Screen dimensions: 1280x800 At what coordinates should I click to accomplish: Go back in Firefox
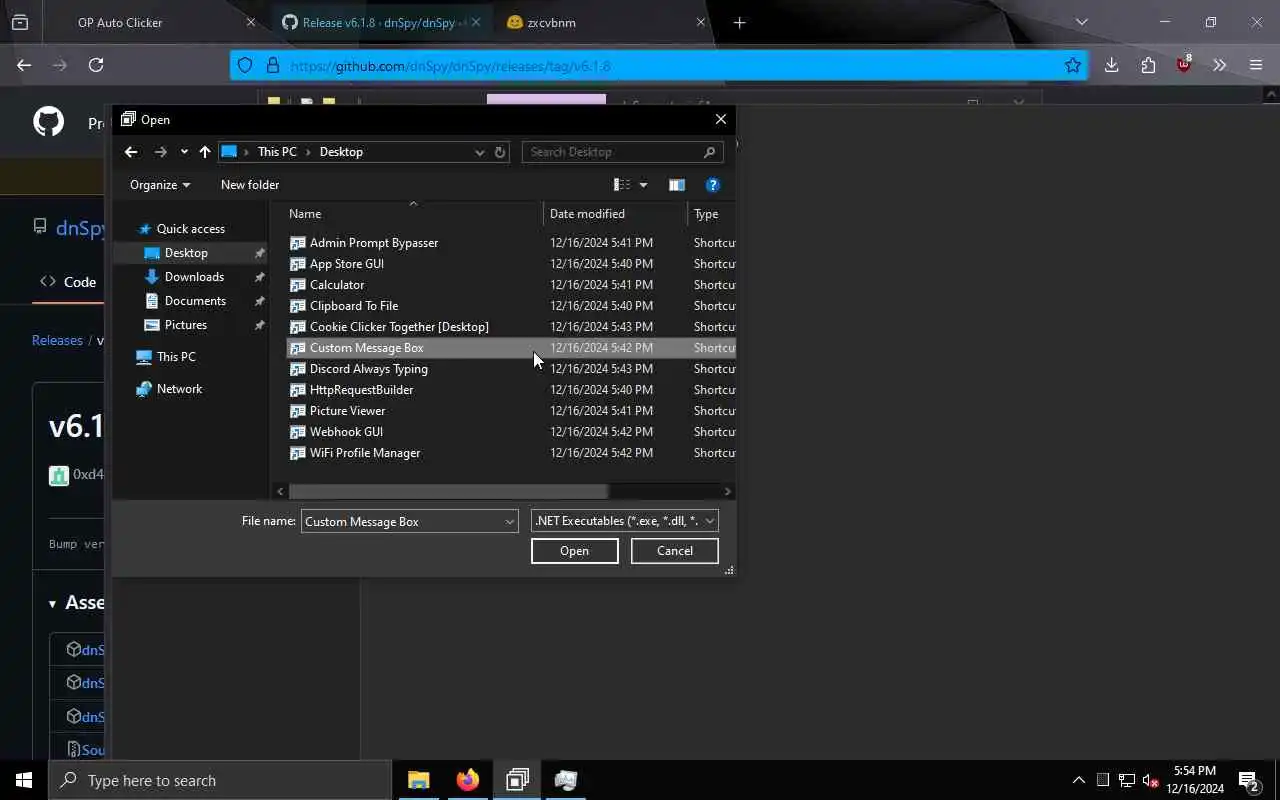[x=24, y=65]
